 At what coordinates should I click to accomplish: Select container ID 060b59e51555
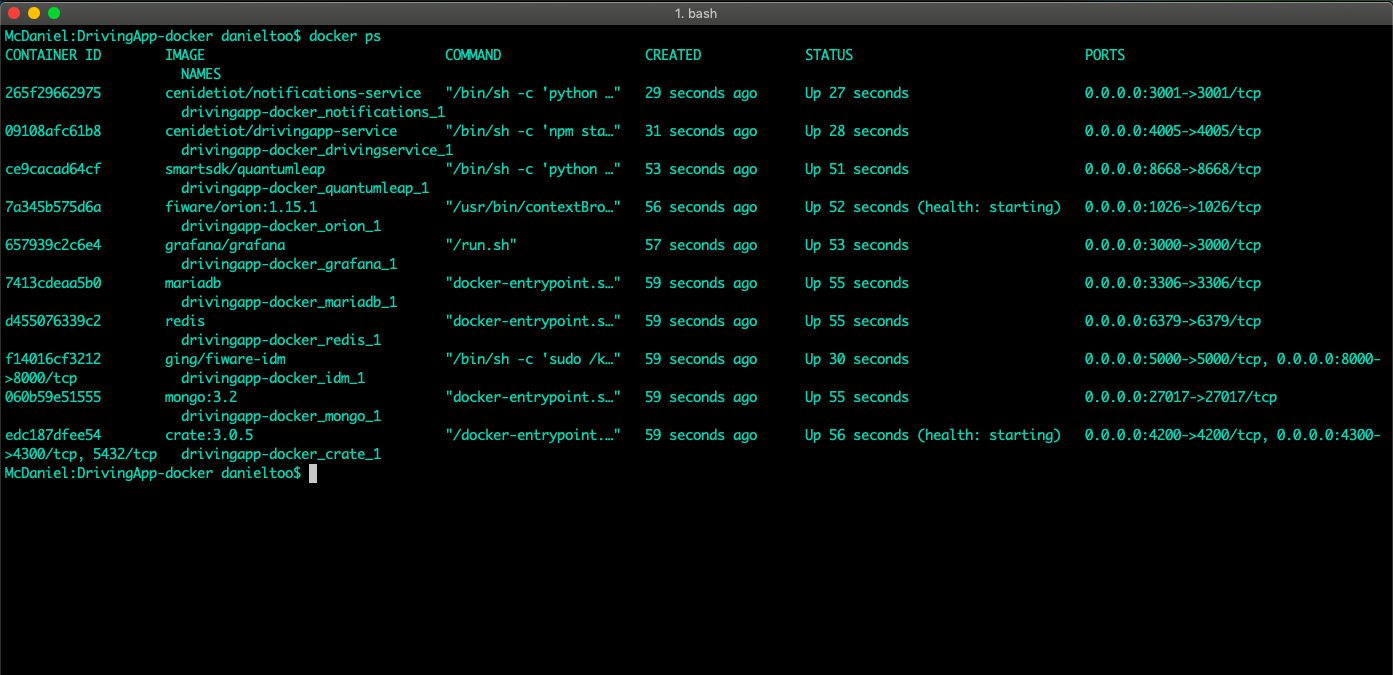[x=53, y=397]
